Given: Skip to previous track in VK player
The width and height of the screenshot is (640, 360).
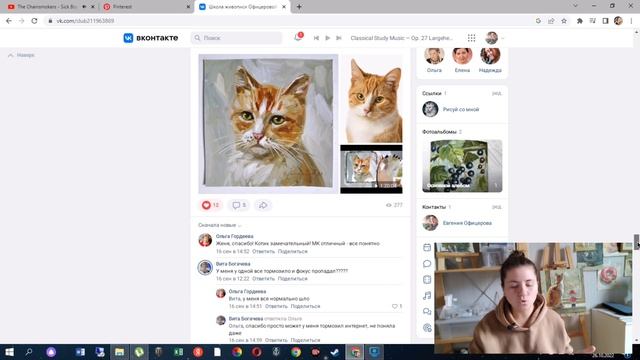Looking at the screenshot, I should (316, 38).
